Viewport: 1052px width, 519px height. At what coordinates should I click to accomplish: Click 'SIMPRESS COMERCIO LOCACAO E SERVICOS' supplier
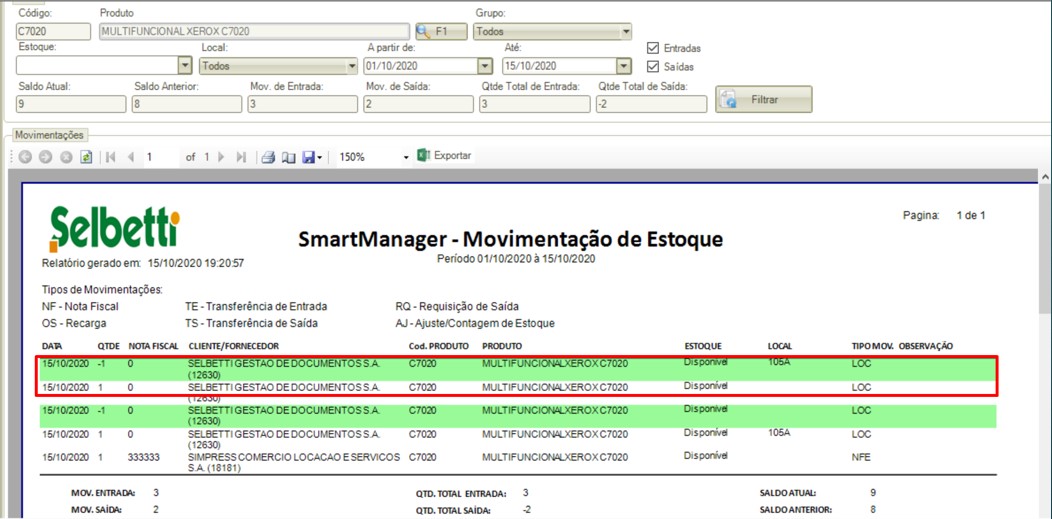294,457
